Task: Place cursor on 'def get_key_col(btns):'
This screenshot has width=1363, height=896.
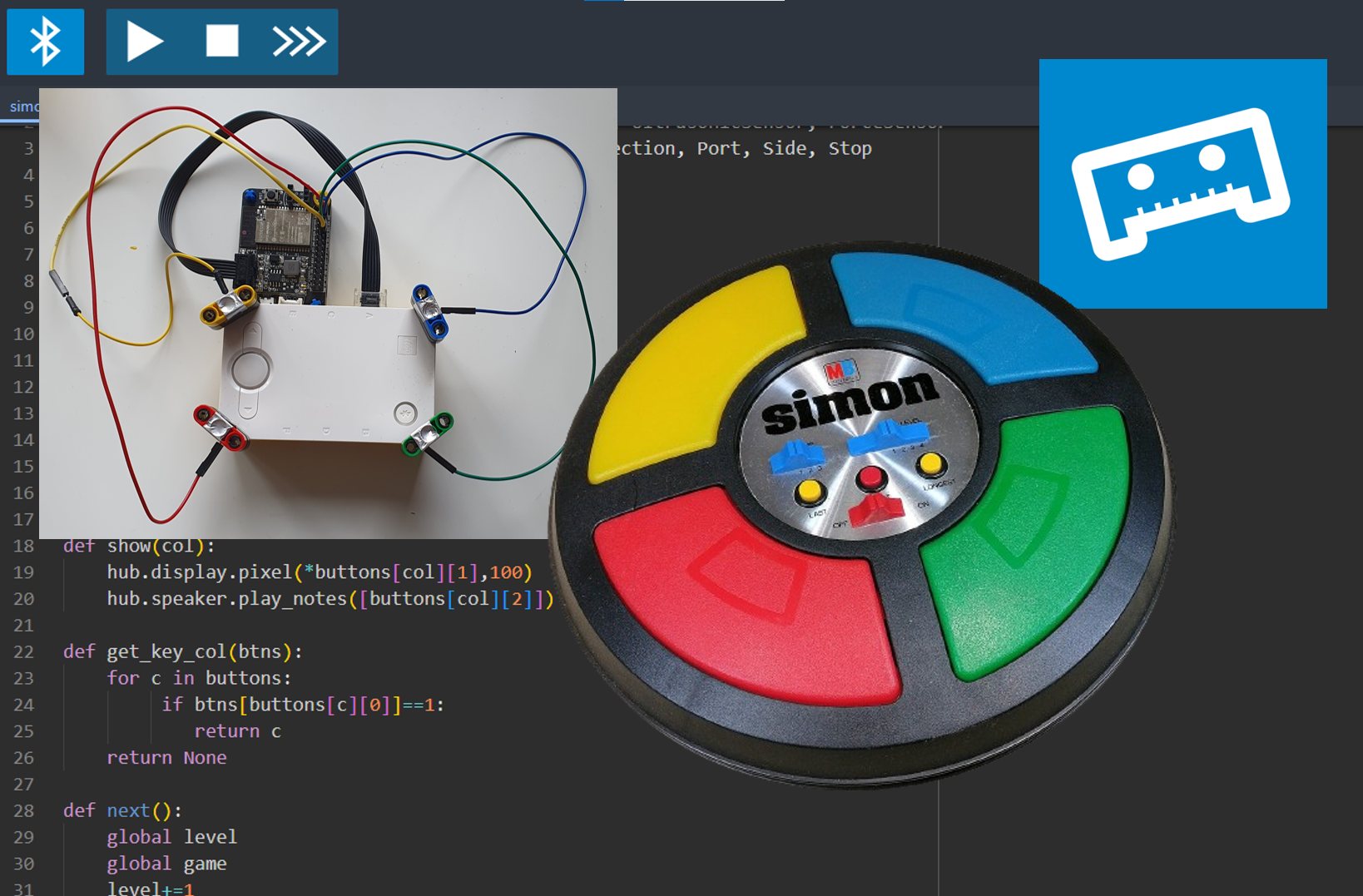Action: pos(183,651)
